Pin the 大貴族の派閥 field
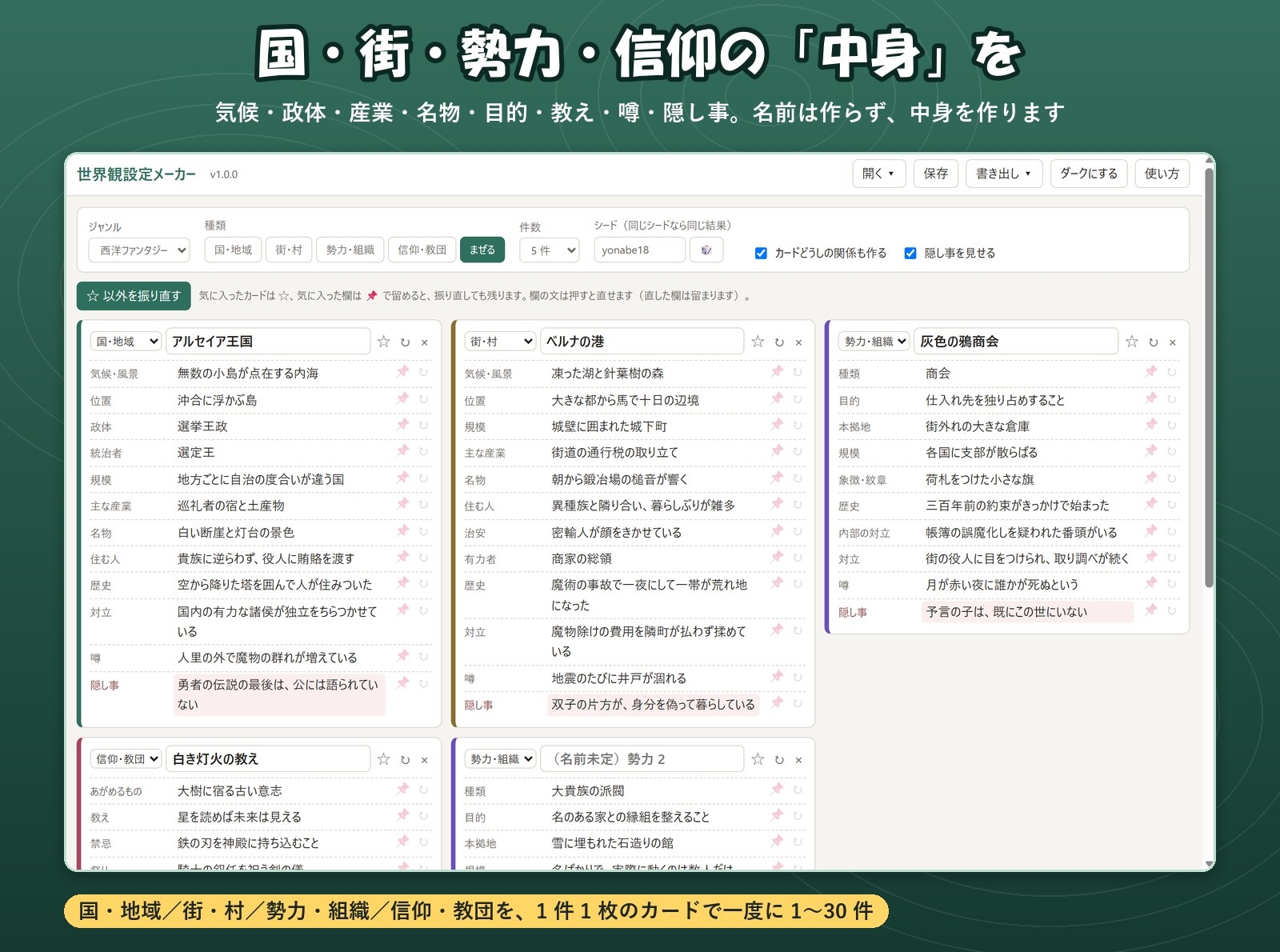 (777, 790)
